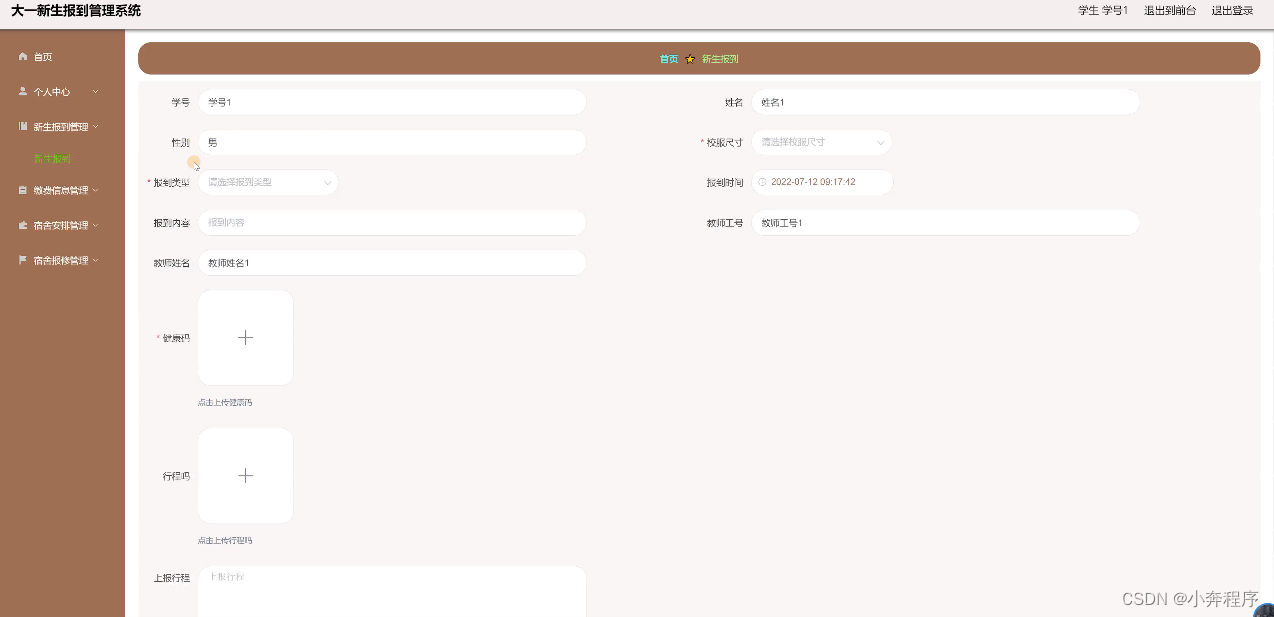This screenshot has height=617, width=1274.
Task: Select 新生报到管理 in the sidebar
Action: 62,127
